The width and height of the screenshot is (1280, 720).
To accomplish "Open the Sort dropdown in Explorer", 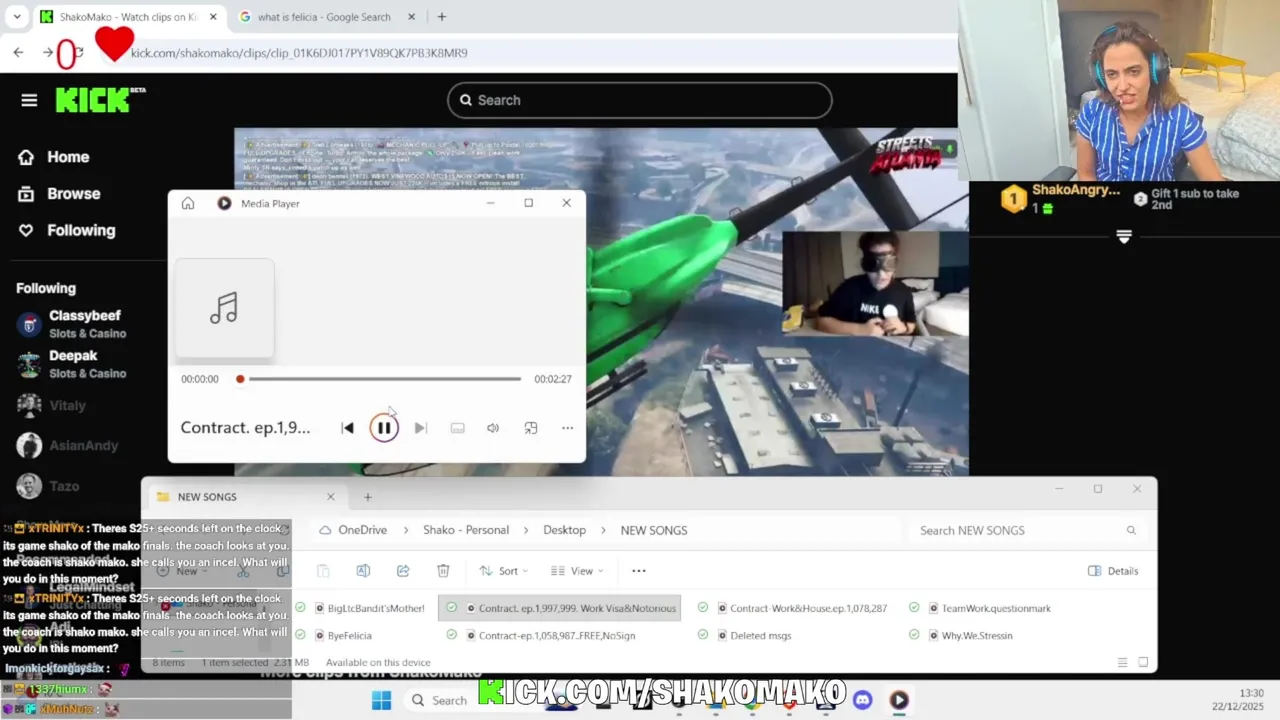I will 503,571.
